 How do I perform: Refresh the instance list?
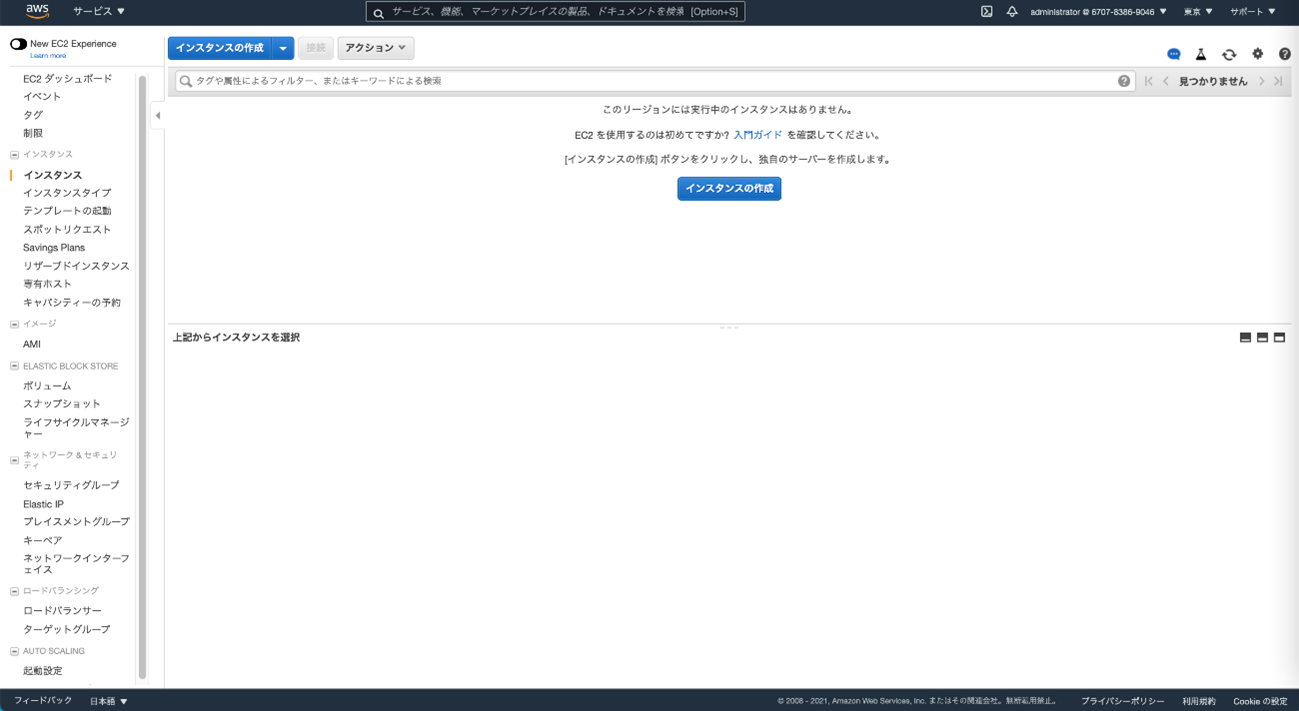click(x=1229, y=54)
